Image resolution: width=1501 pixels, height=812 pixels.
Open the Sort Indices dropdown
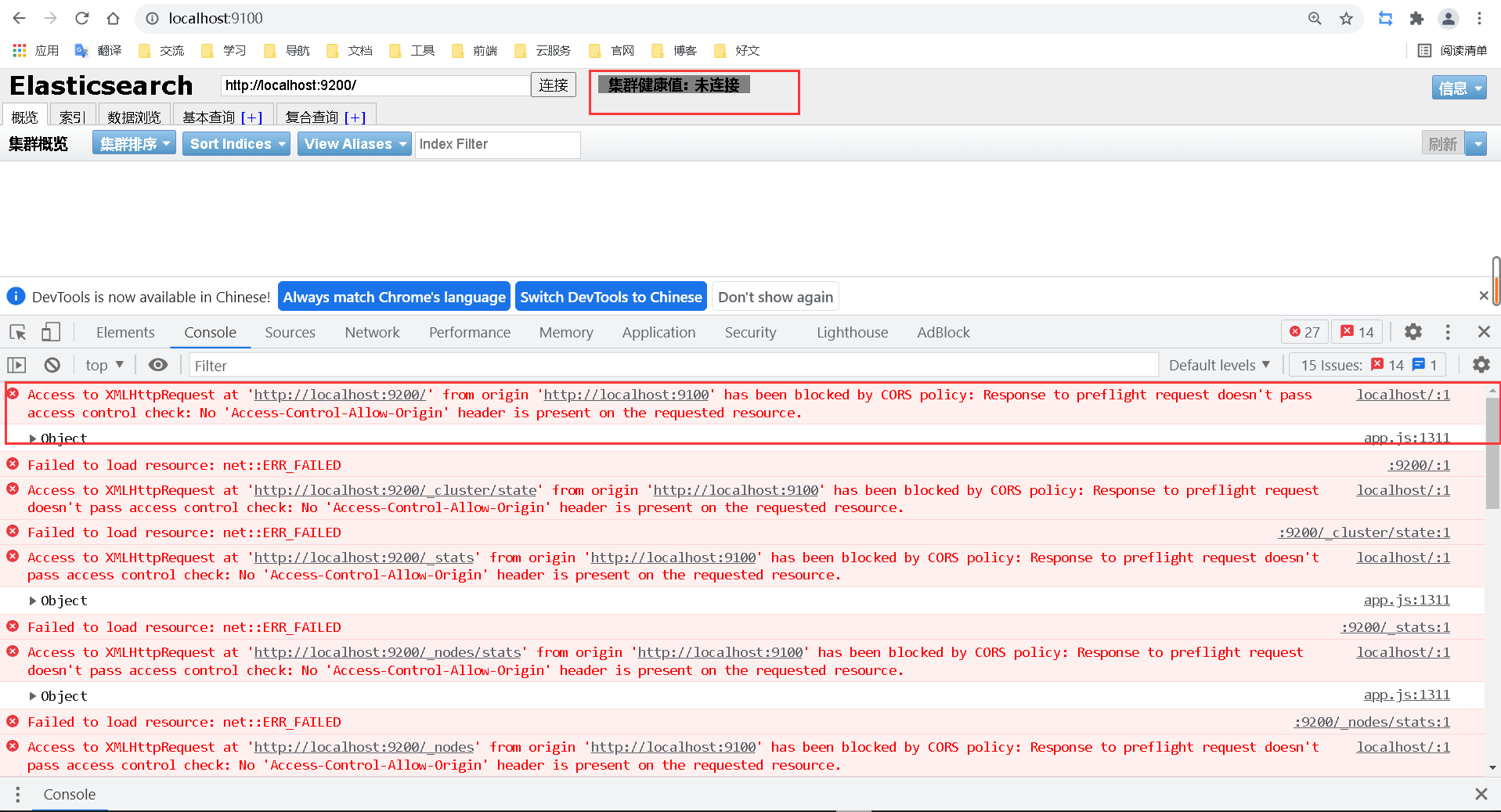(x=236, y=144)
